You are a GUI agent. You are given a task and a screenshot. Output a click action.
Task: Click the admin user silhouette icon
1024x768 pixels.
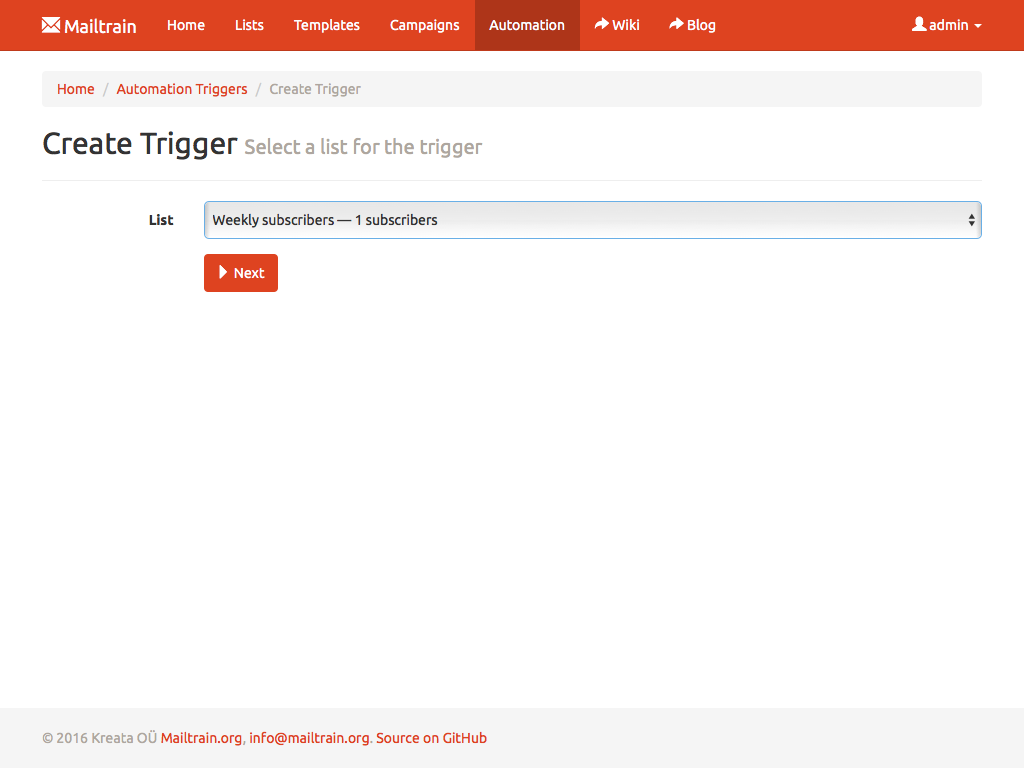coord(919,24)
